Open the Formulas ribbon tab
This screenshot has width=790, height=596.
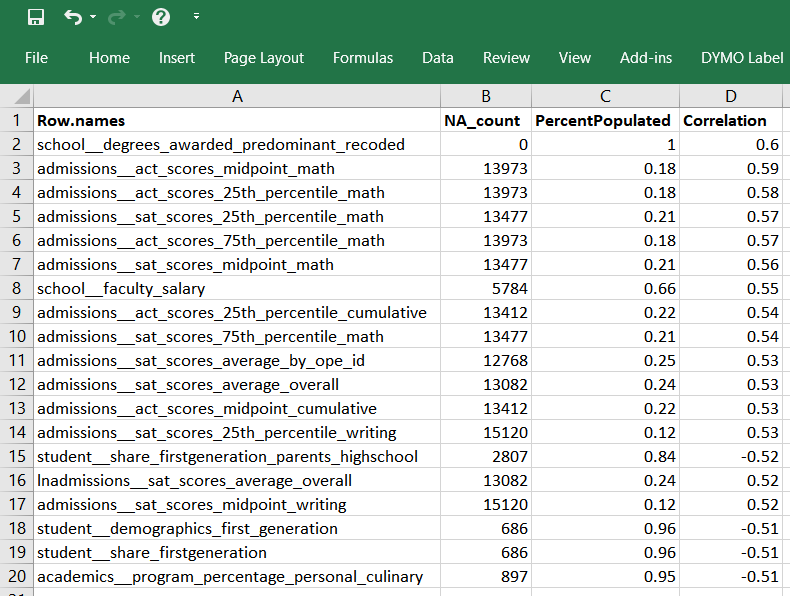pos(363,58)
